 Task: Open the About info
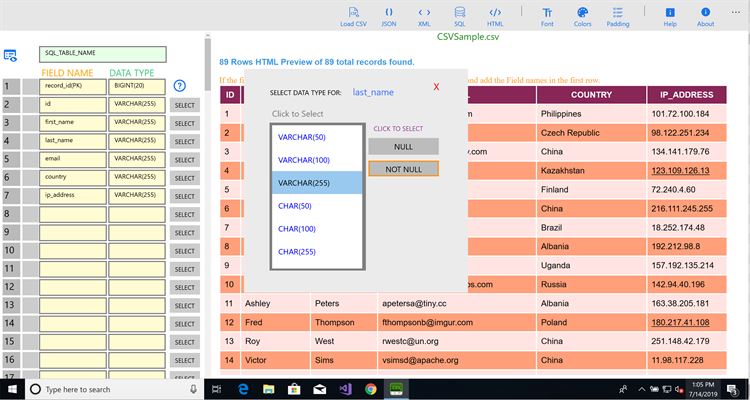706,17
